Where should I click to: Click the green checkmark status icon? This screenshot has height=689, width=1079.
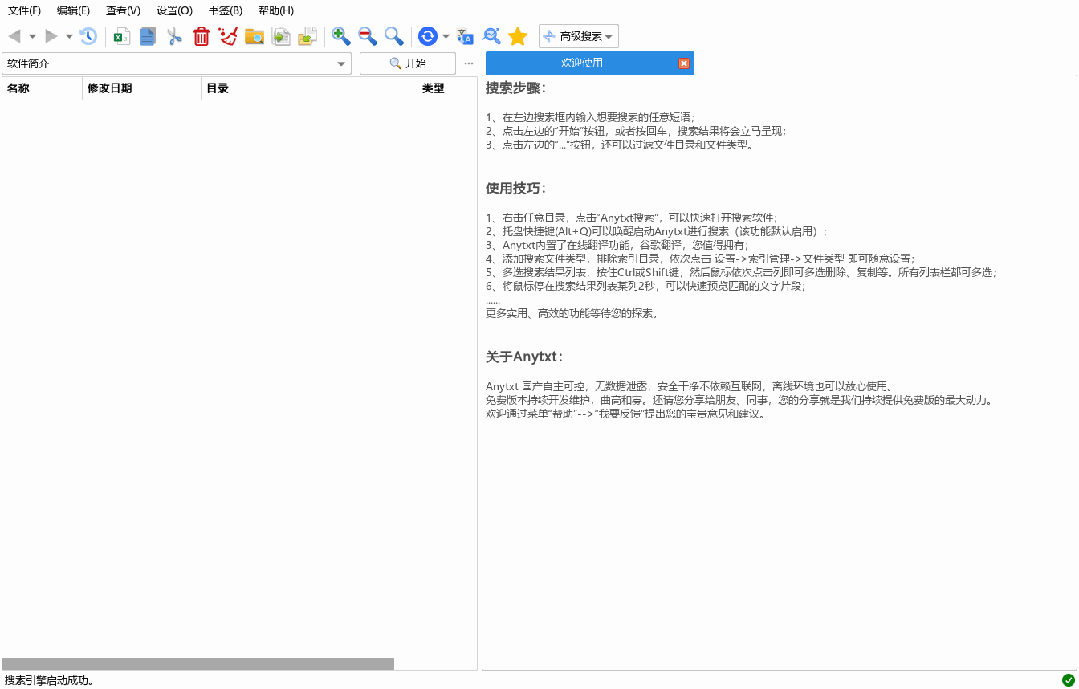(1068, 680)
